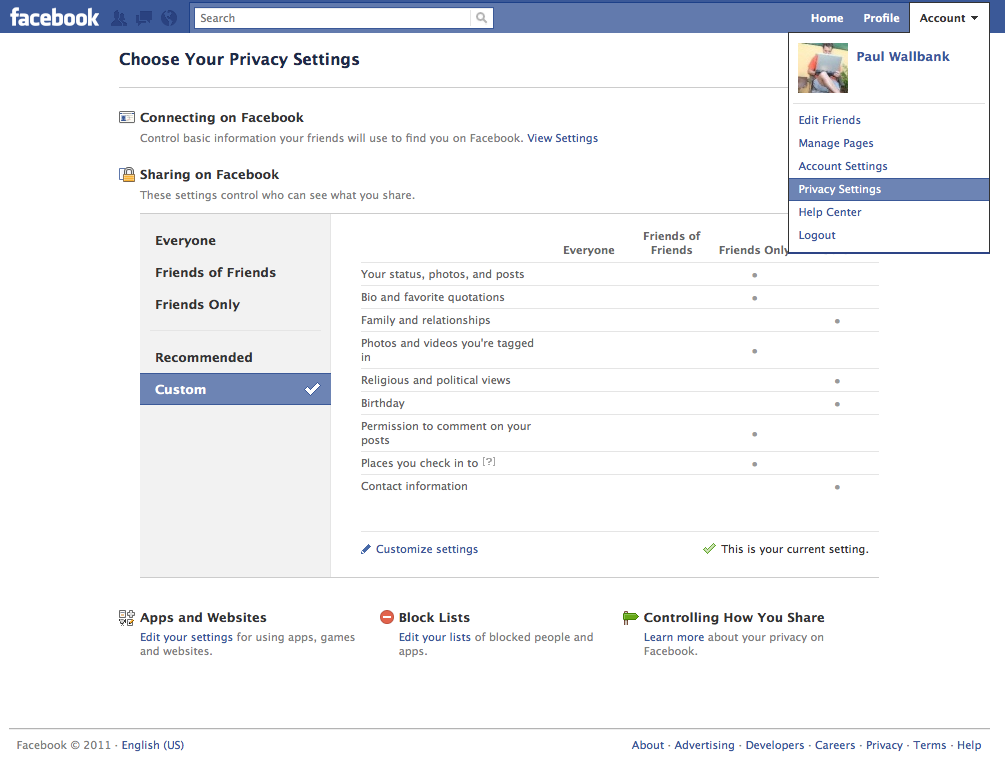Screen dimensions: 1005x771
Task: Choose Logout from the Account menu
Action: pos(817,236)
